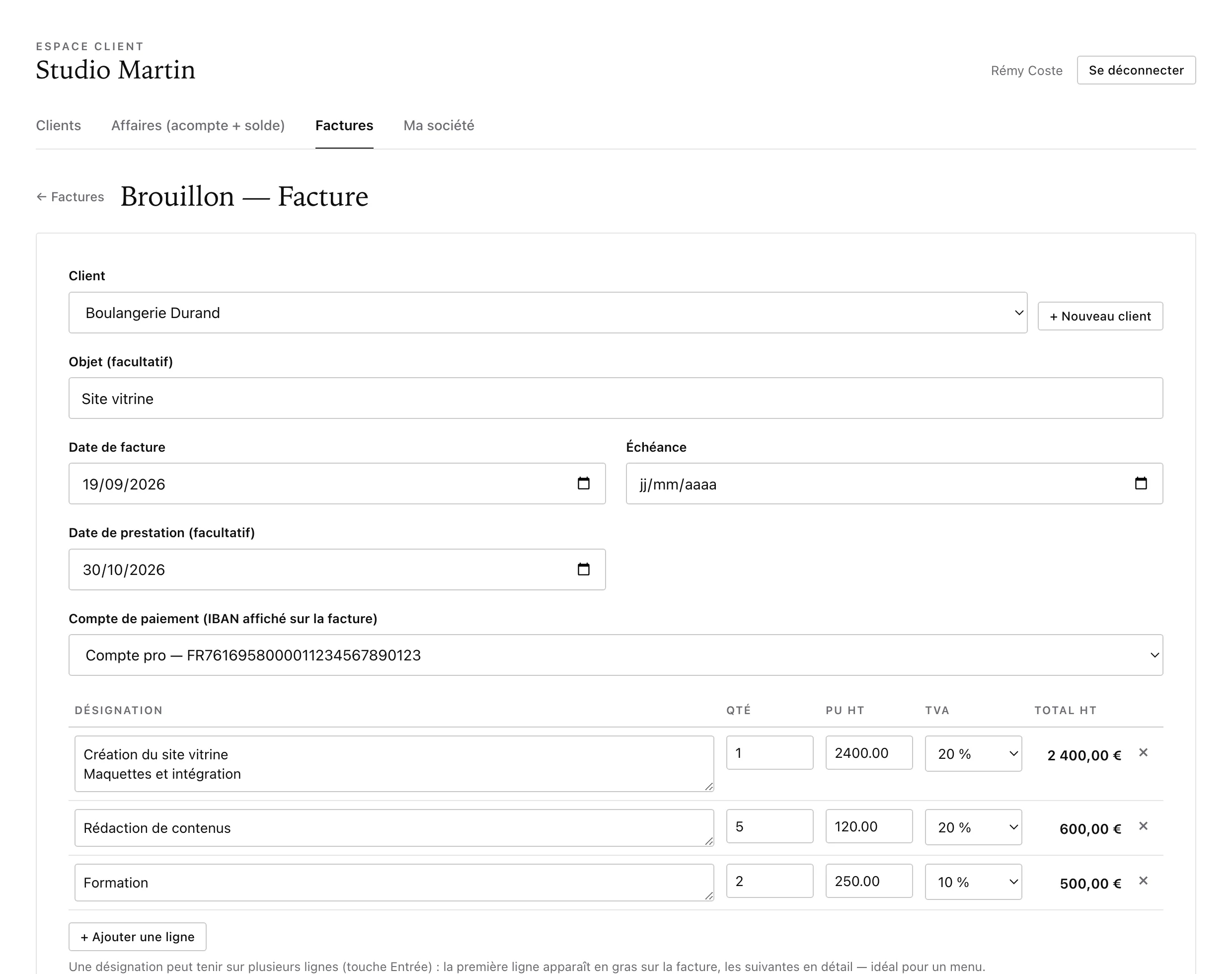1232x974 pixels.
Task: Remove the Création du site vitrine line
Action: click(x=1143, y=753)
